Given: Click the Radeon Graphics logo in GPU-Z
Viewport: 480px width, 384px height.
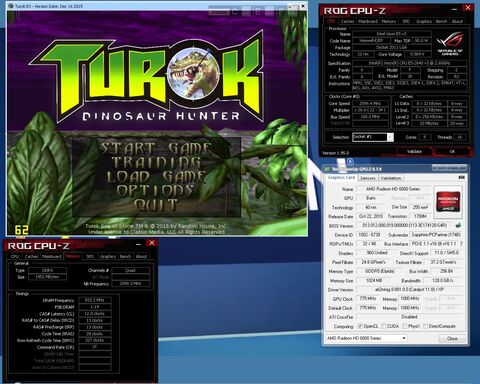Looking at the screenshot, I should 448,201.
